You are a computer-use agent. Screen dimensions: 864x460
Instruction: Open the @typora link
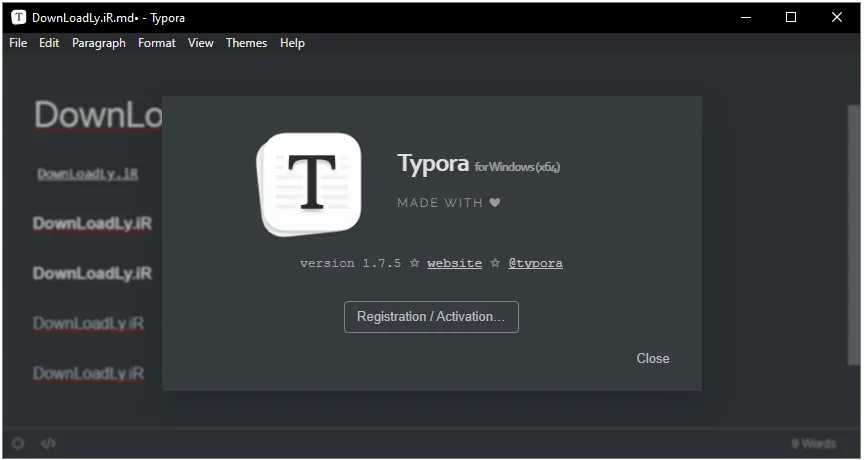pos(535,263)
